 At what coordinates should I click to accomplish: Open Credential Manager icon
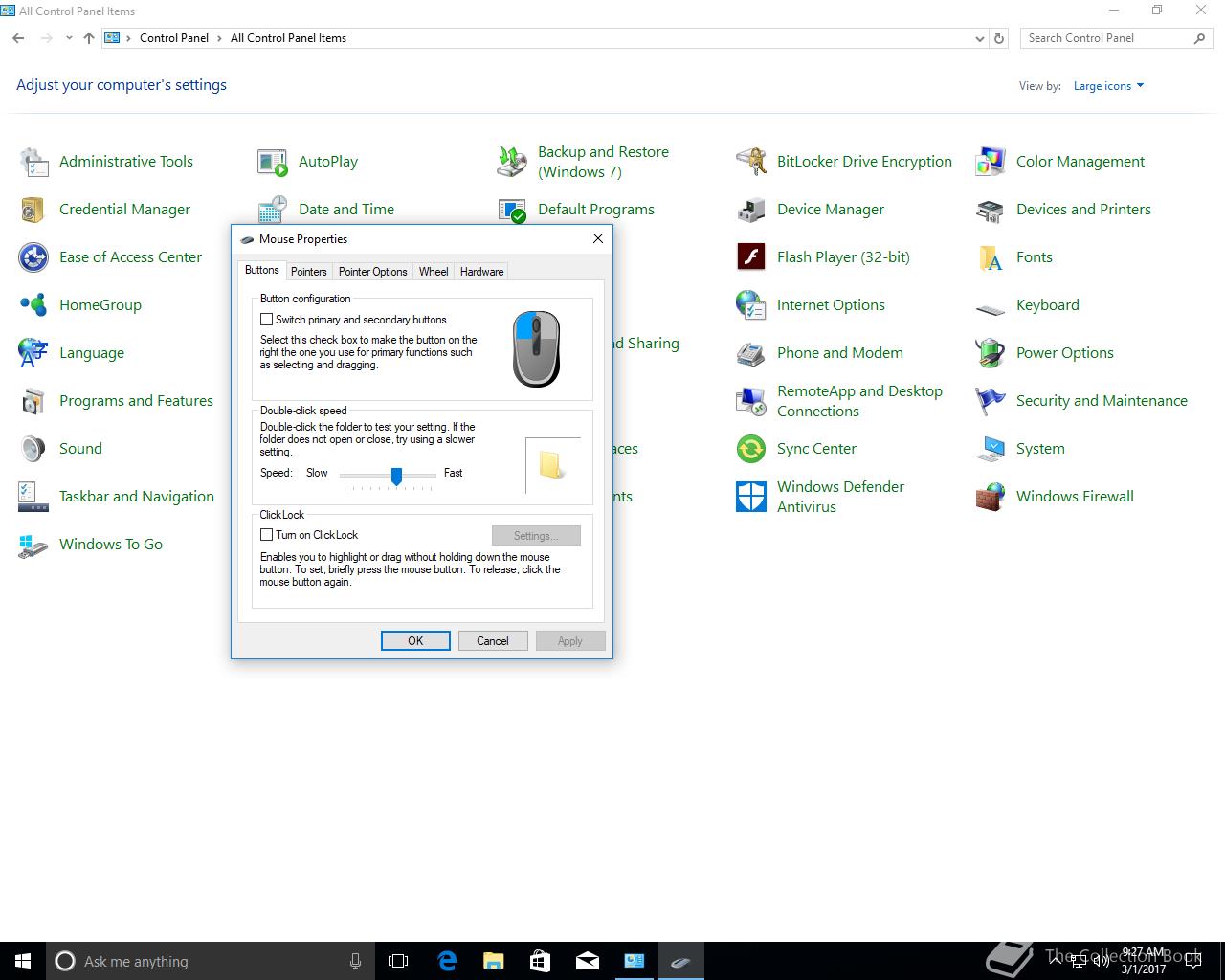click(x=33, y=210)
